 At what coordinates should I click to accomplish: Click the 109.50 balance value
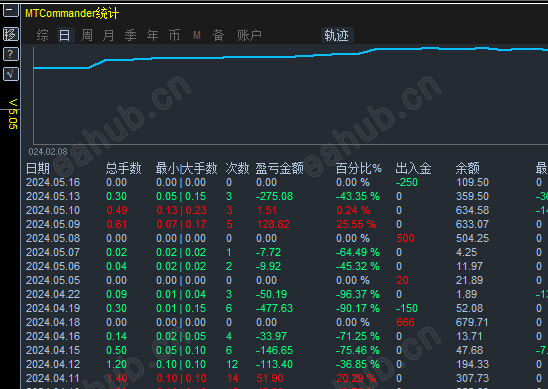[x=473, y=182]
